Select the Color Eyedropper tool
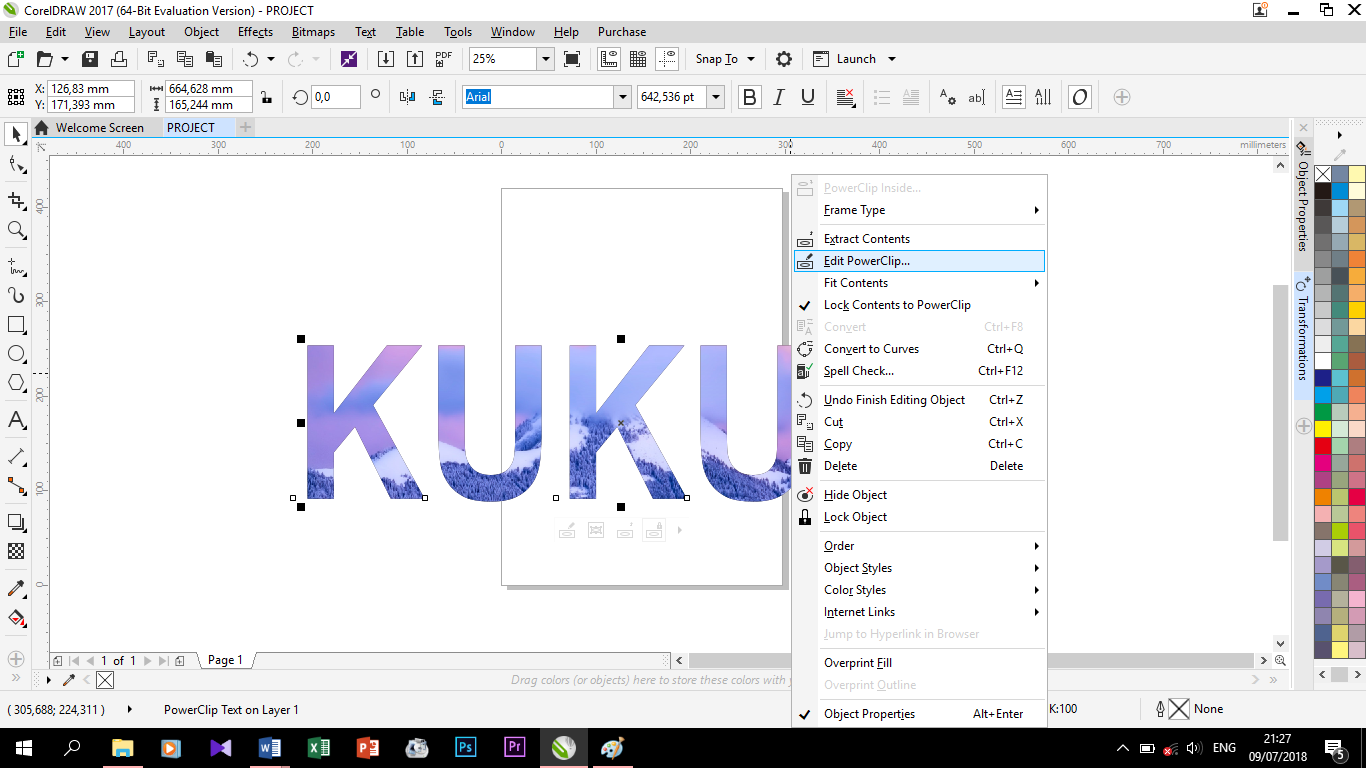1366x768 pixels. tap(15, 588)
